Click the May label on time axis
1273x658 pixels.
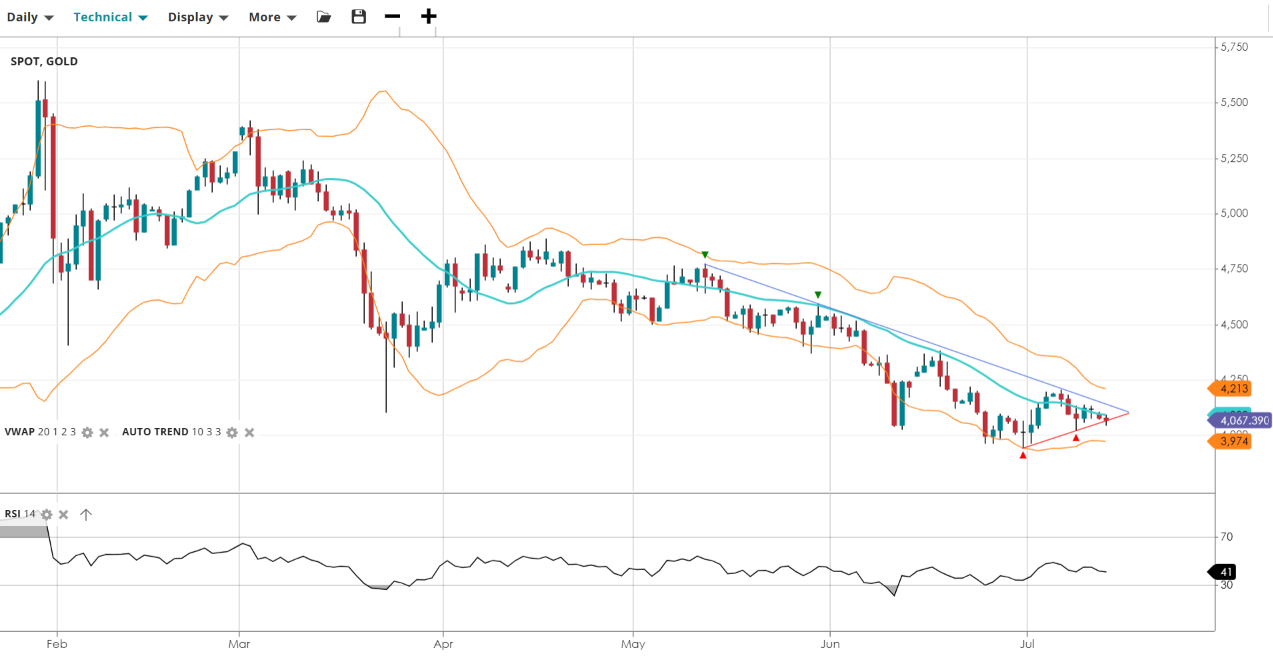pos(632,646)
